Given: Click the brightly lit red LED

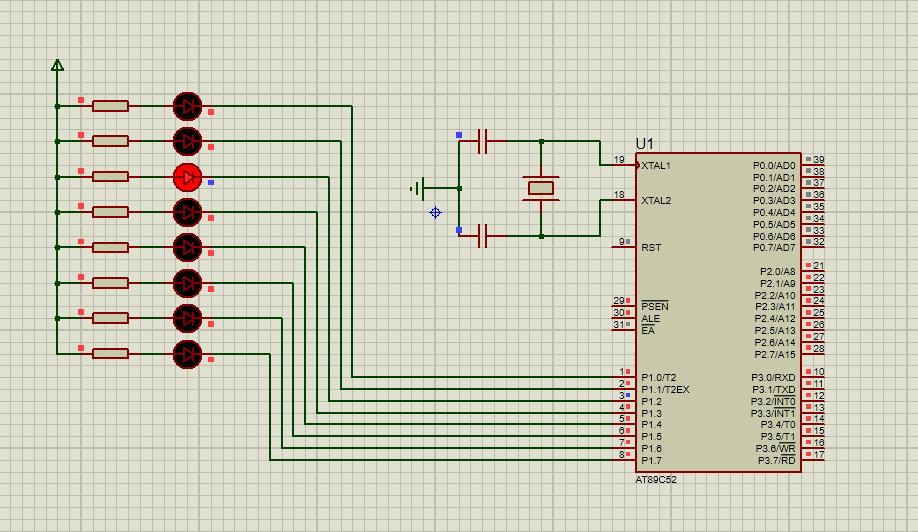Looking at the screenshot, I should [187, 177].
